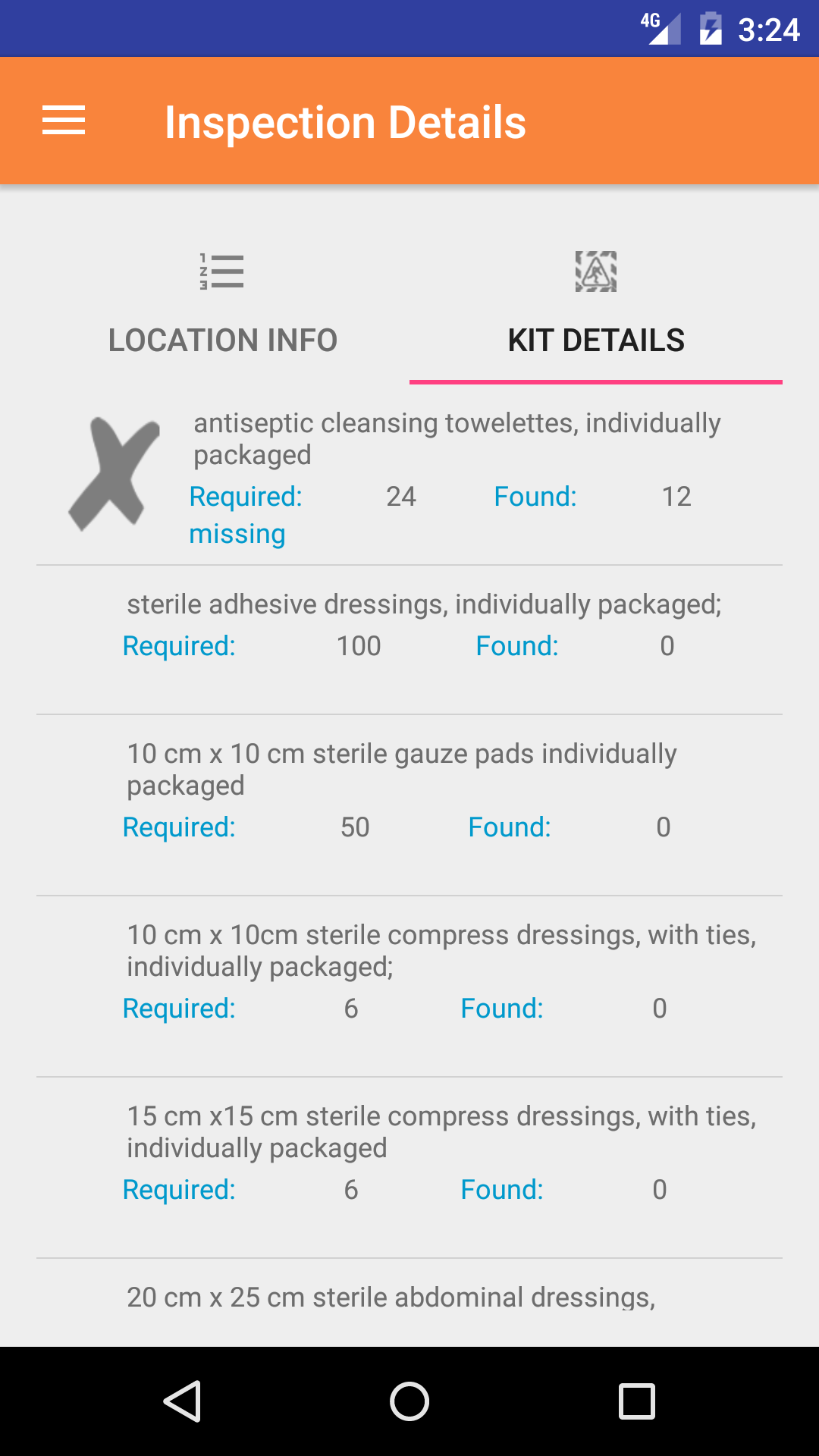Tap the 10 cm x 10 cm gauze pads row
The height and width of the screenshot is (1456, 819).
coord(402,769)
